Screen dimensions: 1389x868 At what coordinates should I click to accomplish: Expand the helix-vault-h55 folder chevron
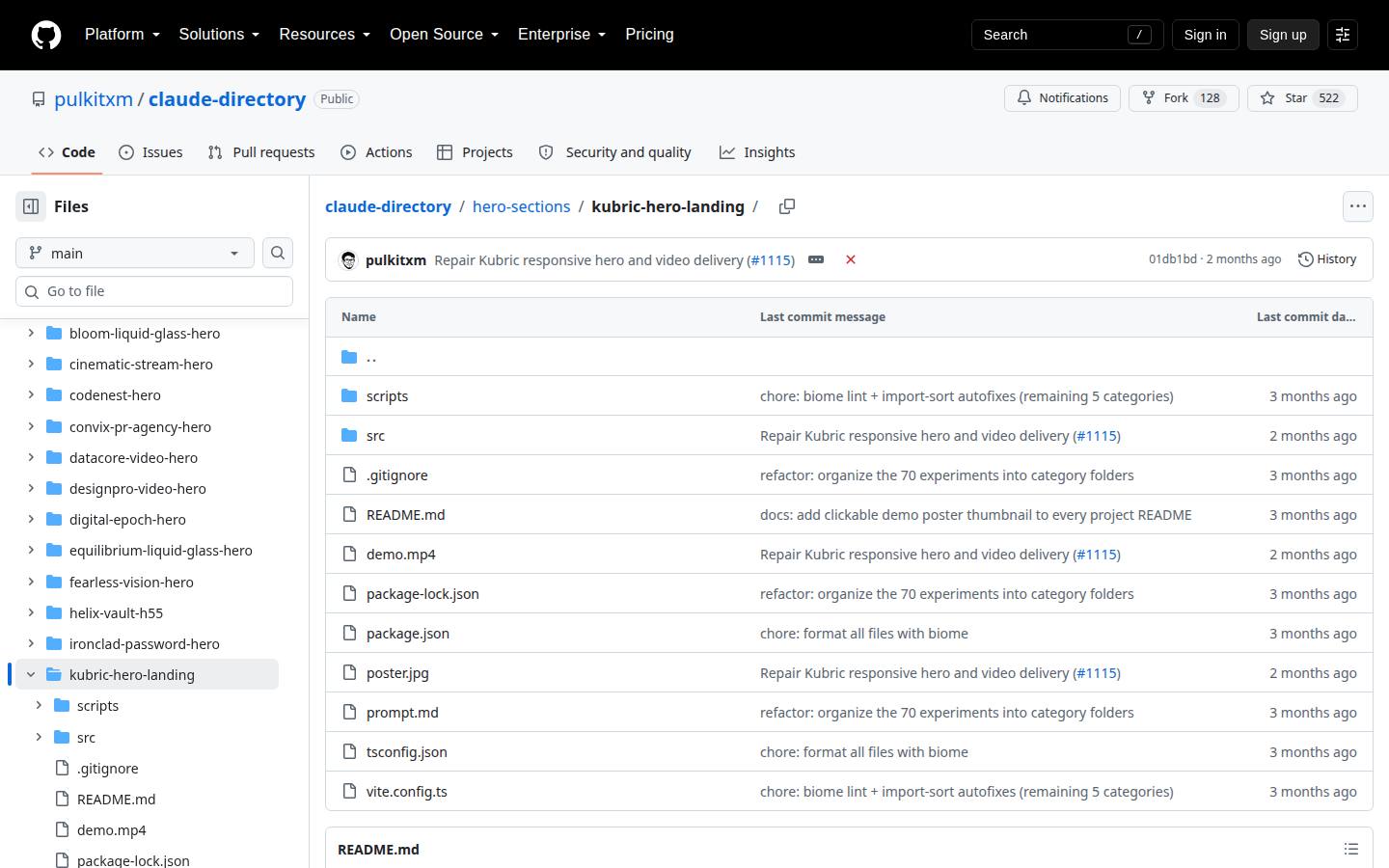(x=31, y=612)
